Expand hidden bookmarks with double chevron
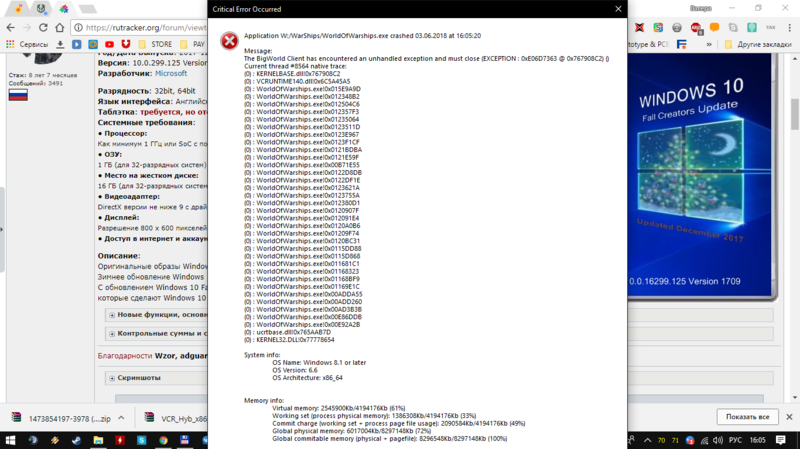800x449 pixels. coord(709,44)
